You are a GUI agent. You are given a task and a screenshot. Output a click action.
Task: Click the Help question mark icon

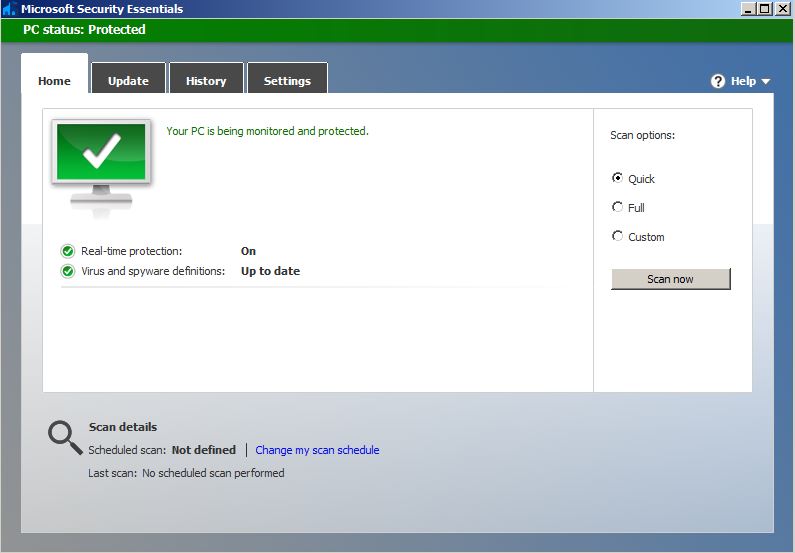click(x=718, y=81)
